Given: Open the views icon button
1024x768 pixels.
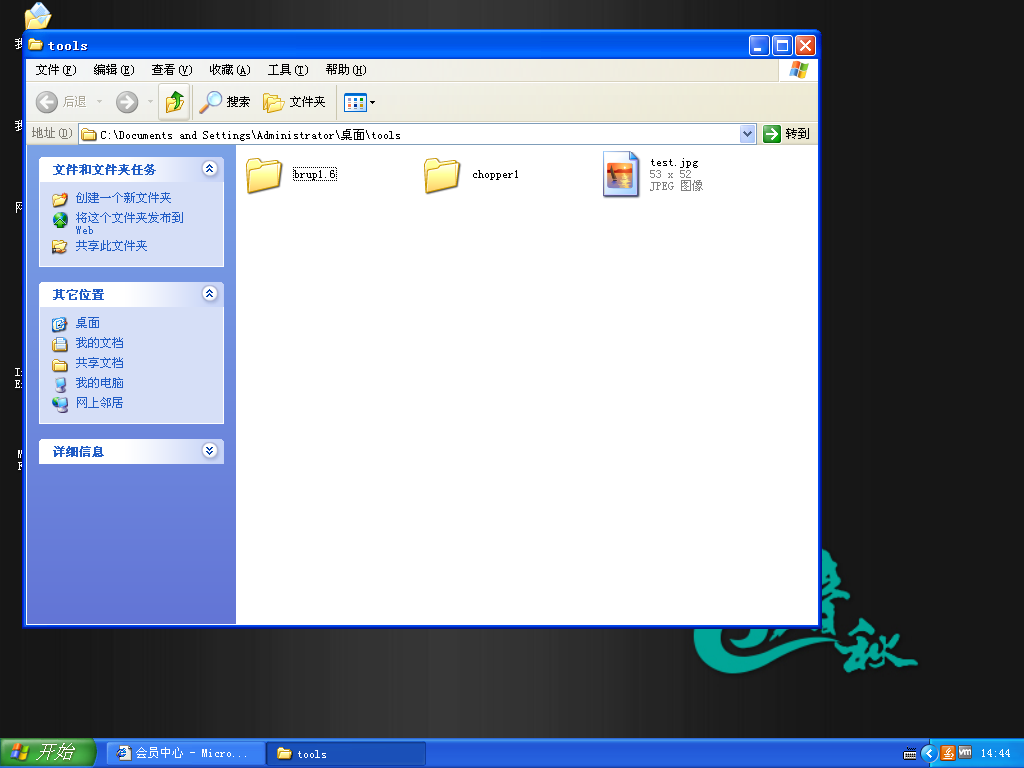Looking at the screenshot, I should 355,103.
